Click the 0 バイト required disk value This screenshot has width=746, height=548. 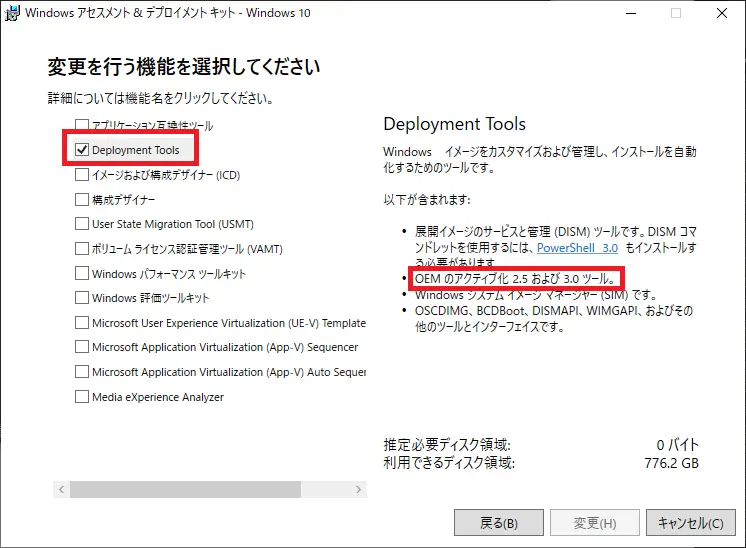pyautogui.click(x=677, y=445)
